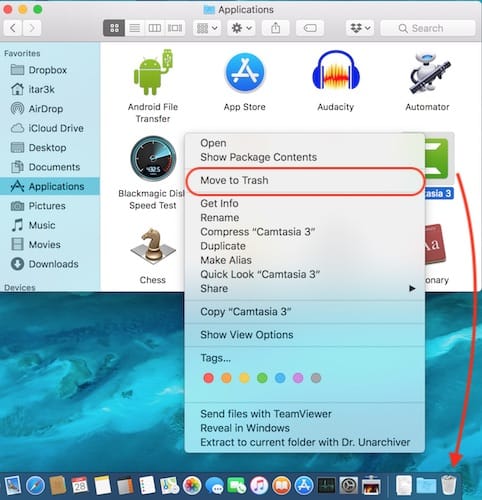Open the gear Action menu dropdown
Image resolution: width=482 pixels, height=500 pixels.
click(x=242, y=28)
